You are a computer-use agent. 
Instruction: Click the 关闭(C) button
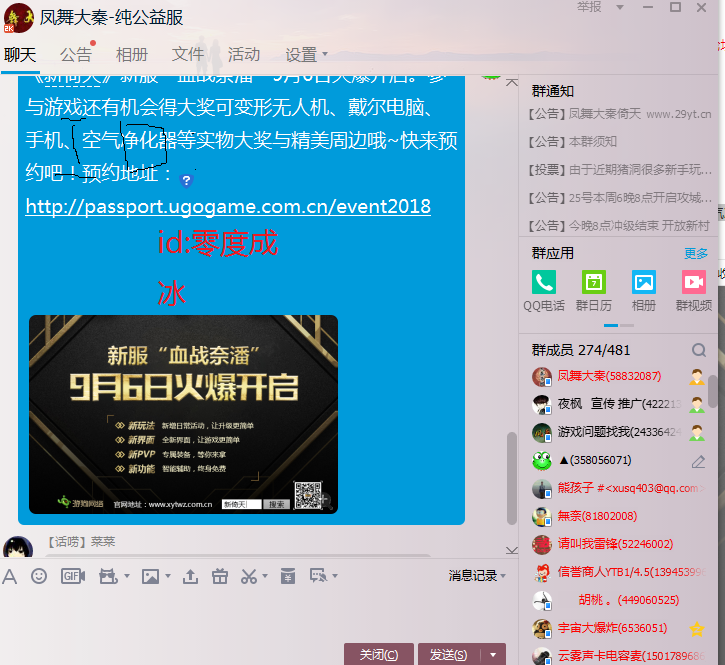[x=379, y=655]
